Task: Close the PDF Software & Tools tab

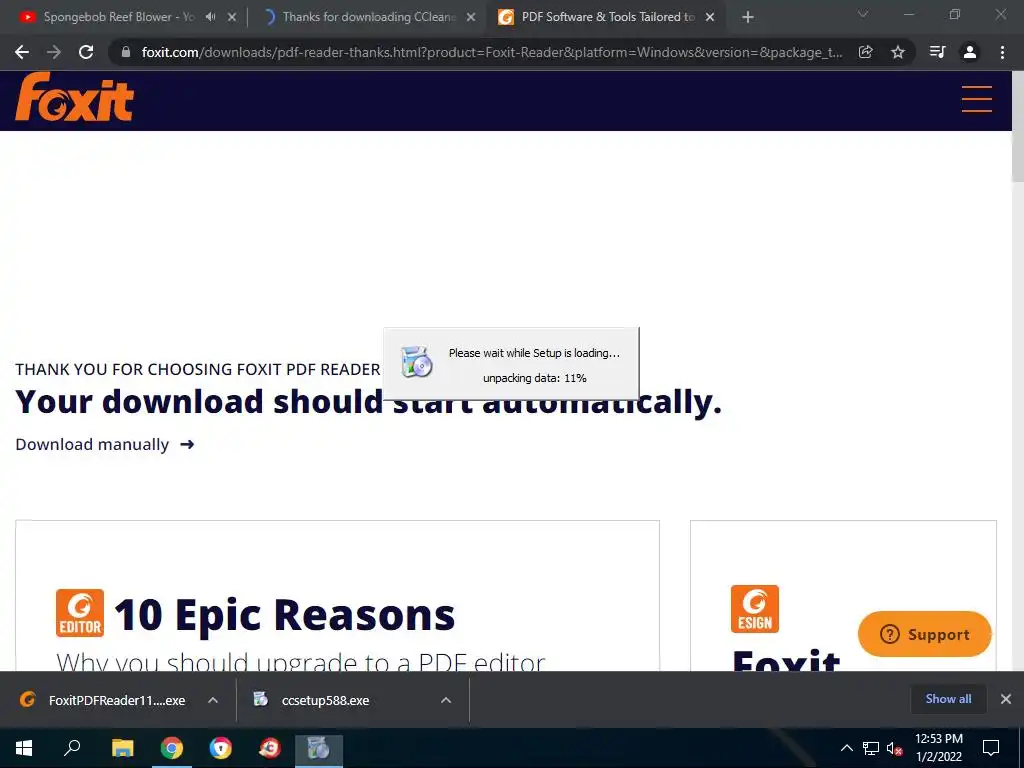Action: click(710, 17)
